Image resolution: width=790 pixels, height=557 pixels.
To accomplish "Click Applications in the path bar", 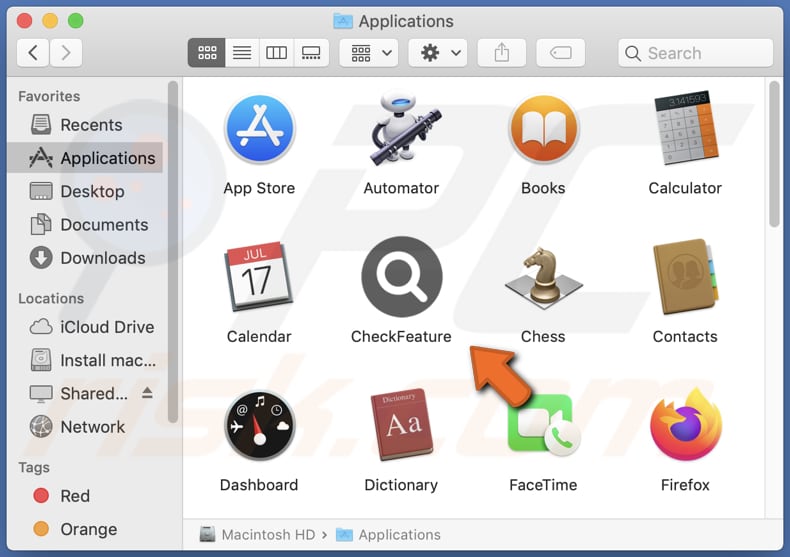I will 388,534.
